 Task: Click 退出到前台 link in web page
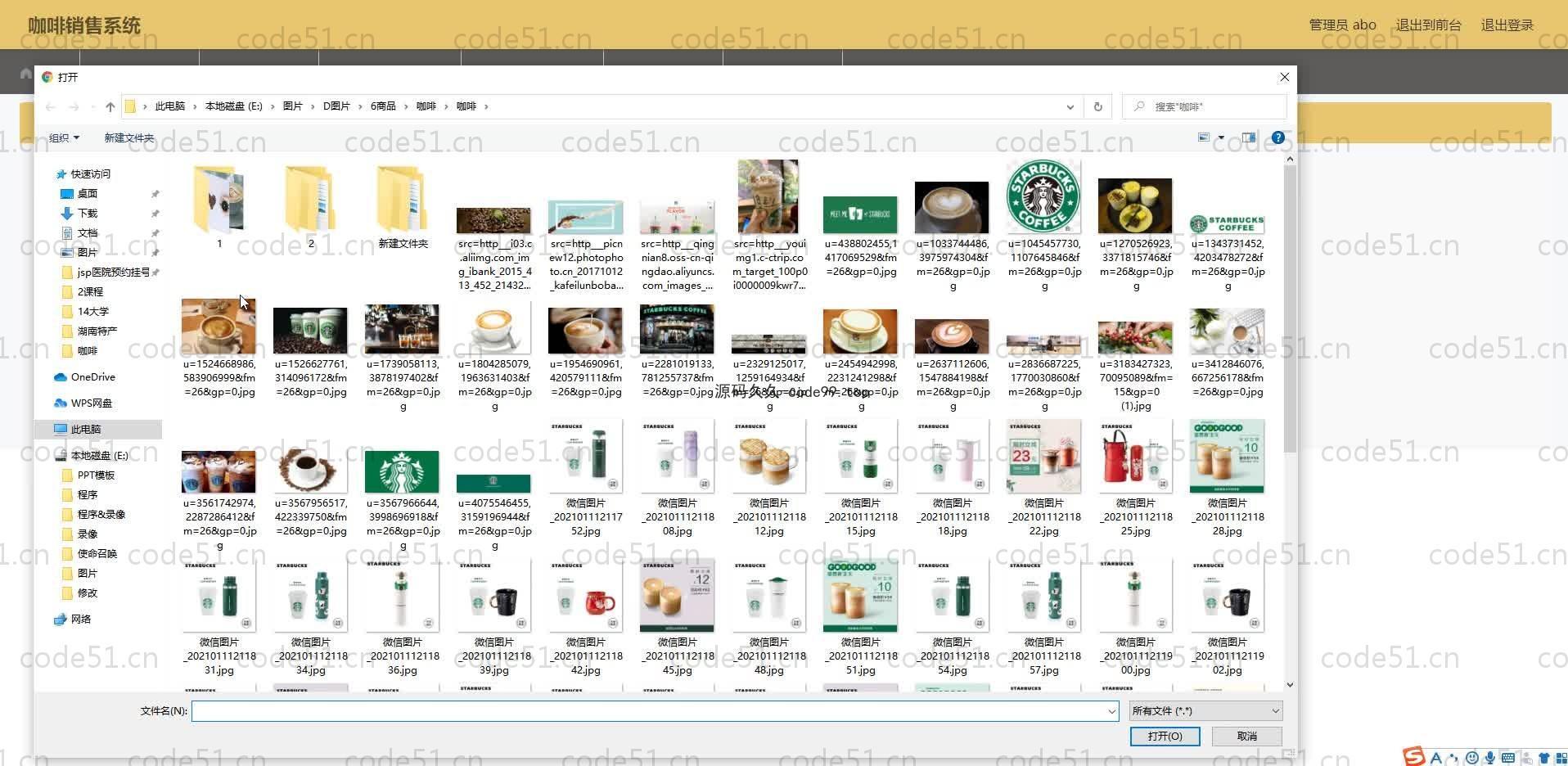(x=1428, y=25)
